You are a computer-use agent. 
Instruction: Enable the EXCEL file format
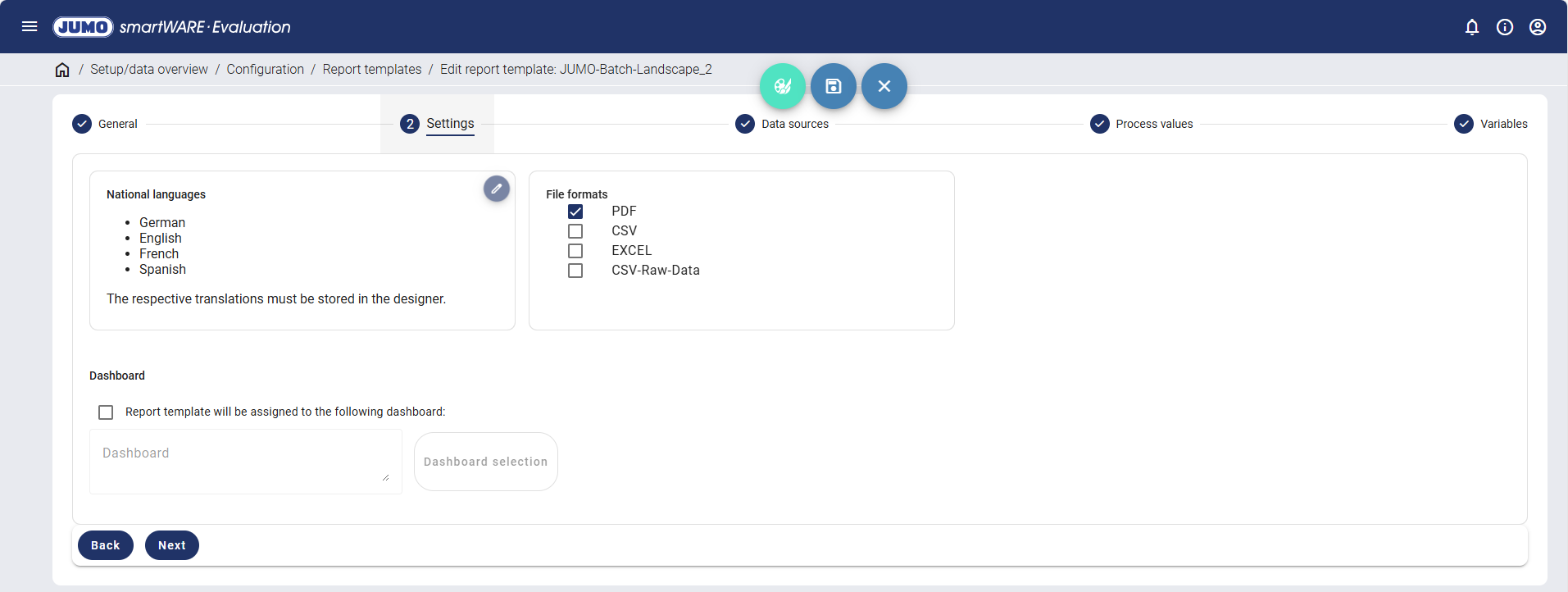click(575, 251)
